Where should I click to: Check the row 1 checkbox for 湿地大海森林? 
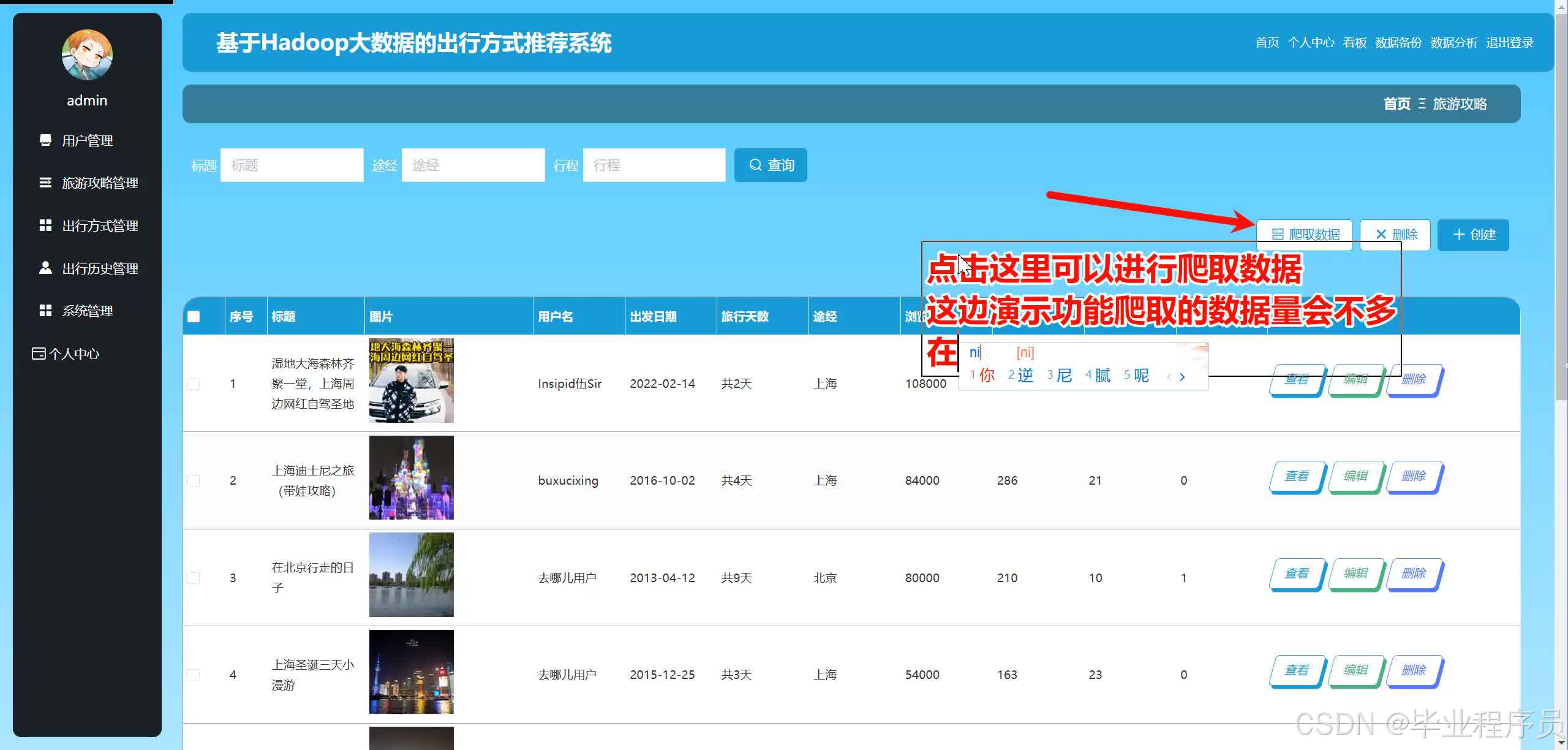[x=194, y=384]
